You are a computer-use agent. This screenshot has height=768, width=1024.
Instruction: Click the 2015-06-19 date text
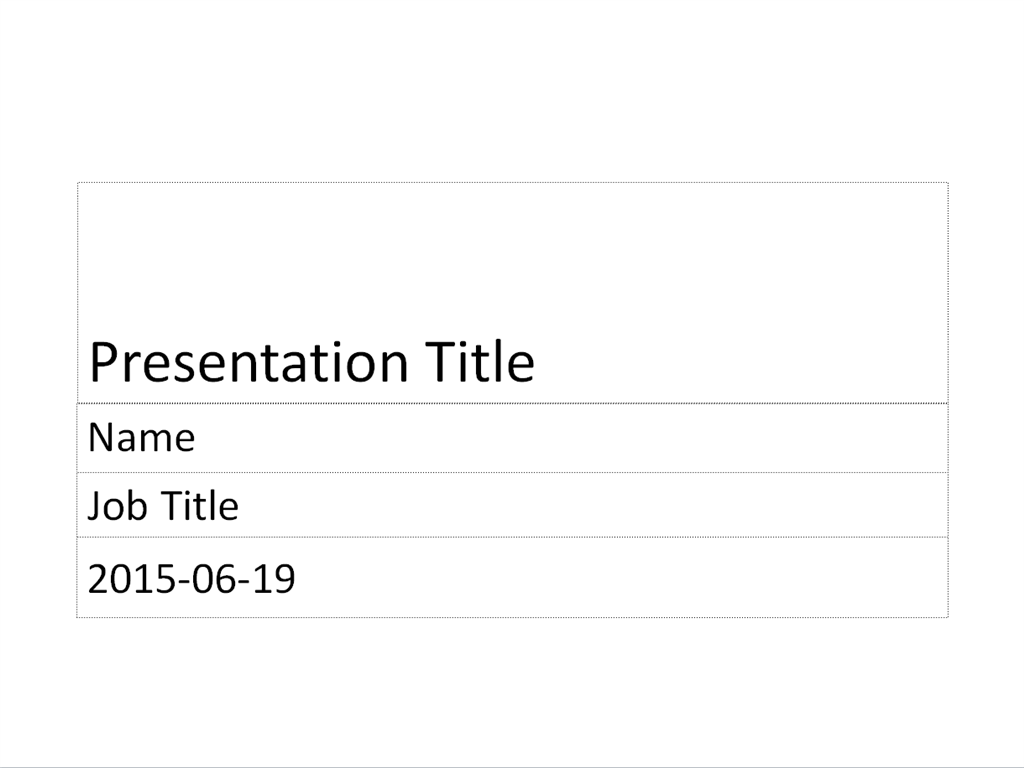(x=191, y=579)
